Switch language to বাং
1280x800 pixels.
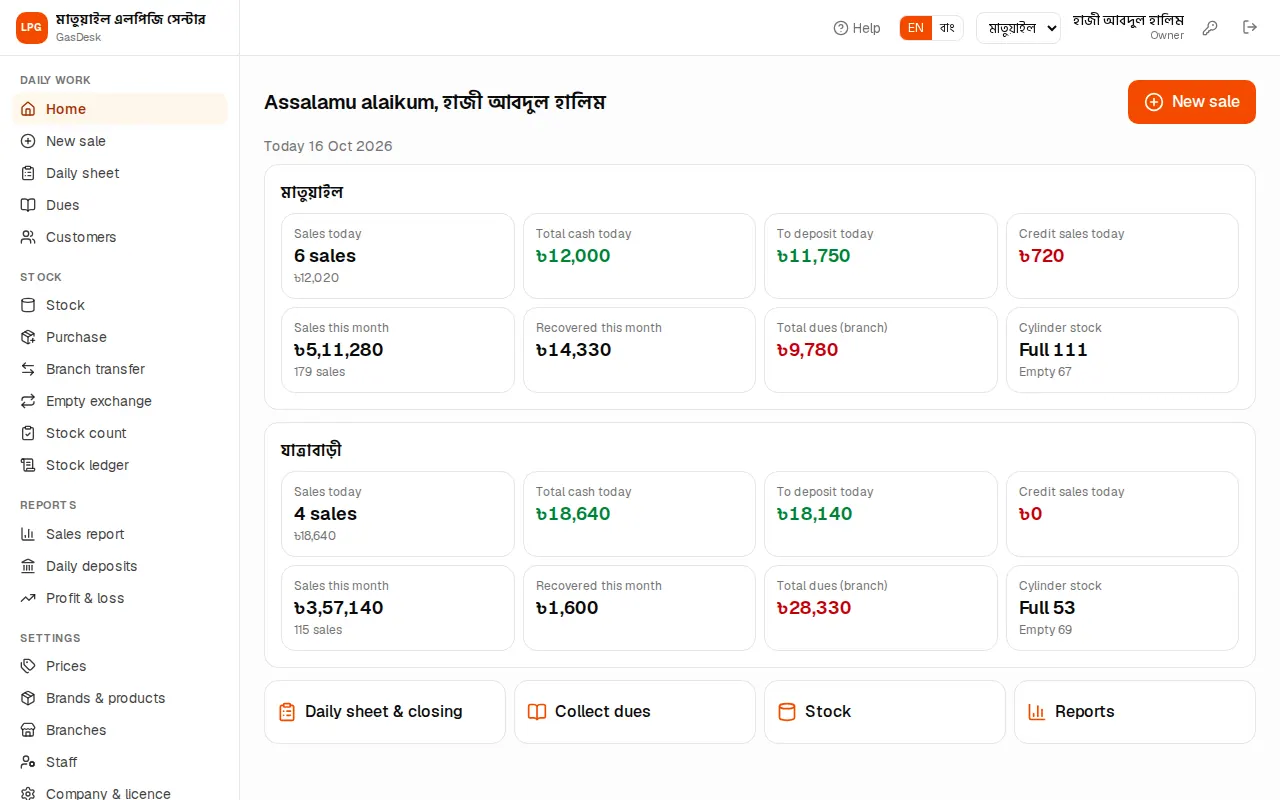[947, 28]
